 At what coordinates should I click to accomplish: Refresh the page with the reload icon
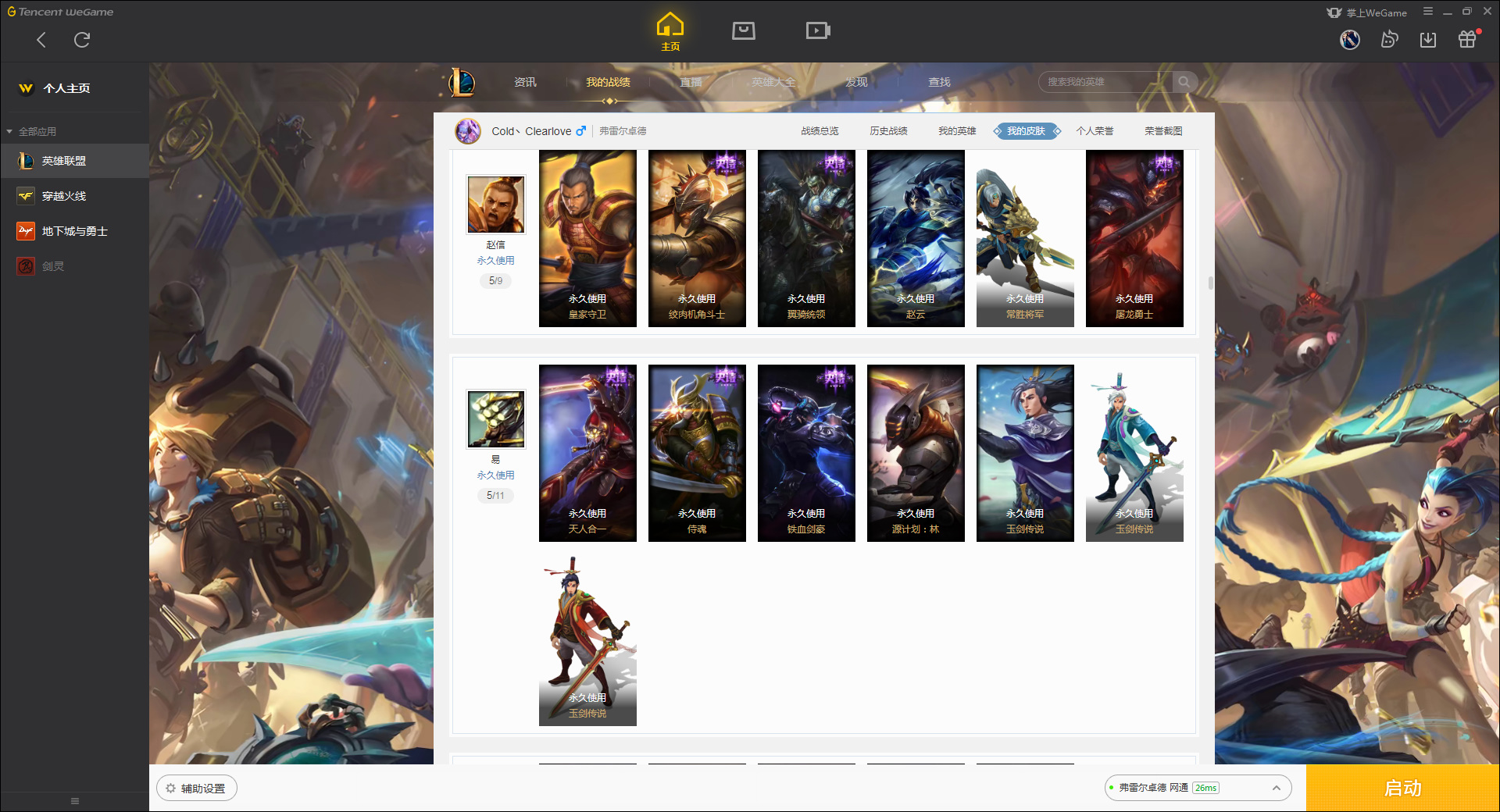pyautogui.click(x=82, y=40)
